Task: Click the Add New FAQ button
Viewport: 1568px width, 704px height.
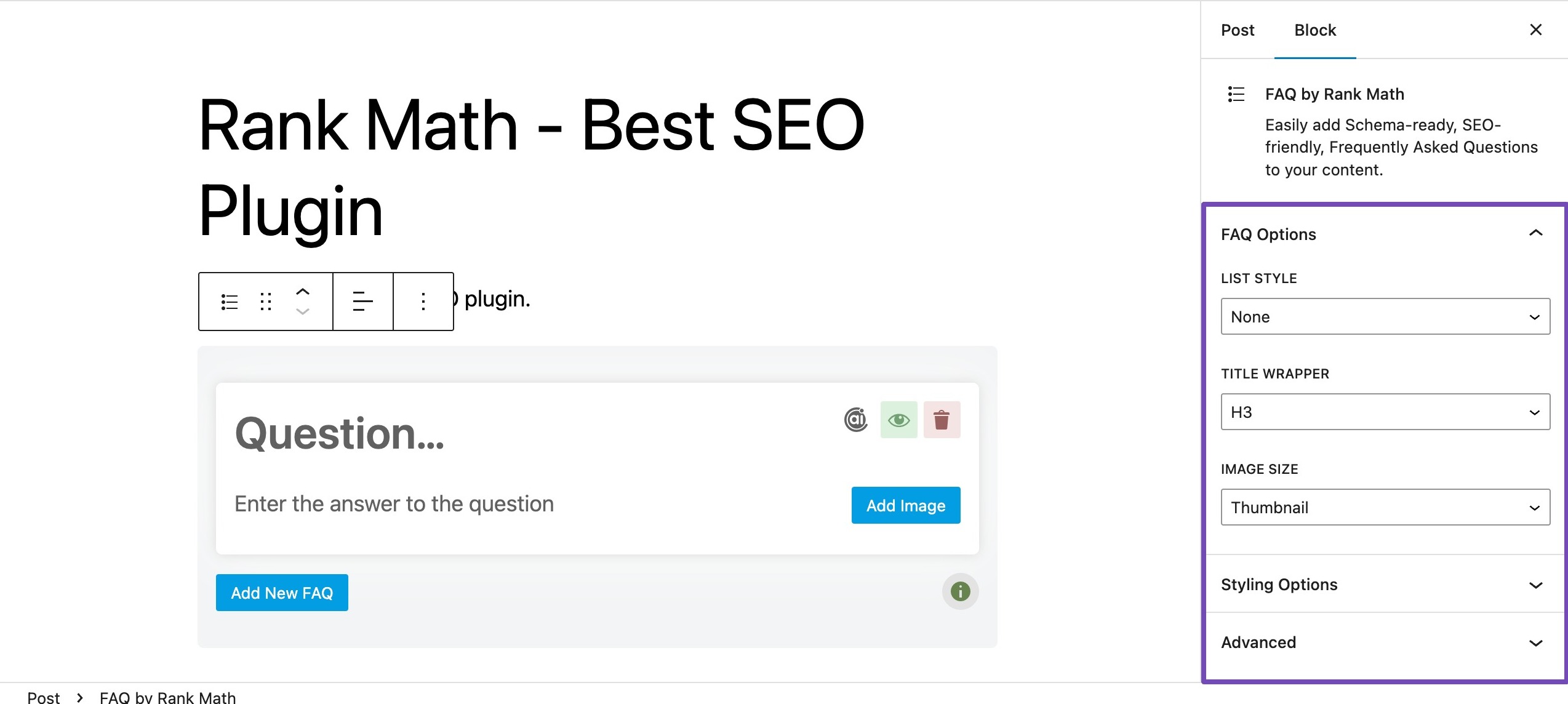Action: (282, 592)
